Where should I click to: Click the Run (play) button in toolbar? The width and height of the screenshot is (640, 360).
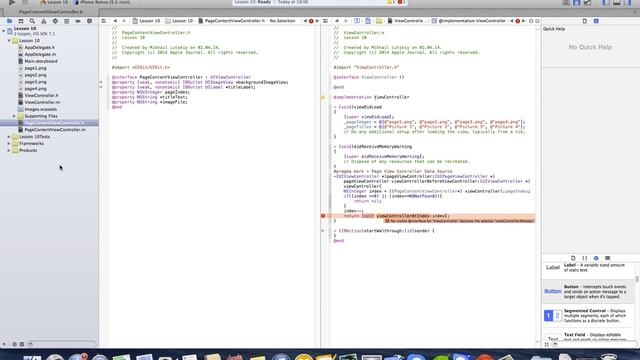(x=12, y=2)
